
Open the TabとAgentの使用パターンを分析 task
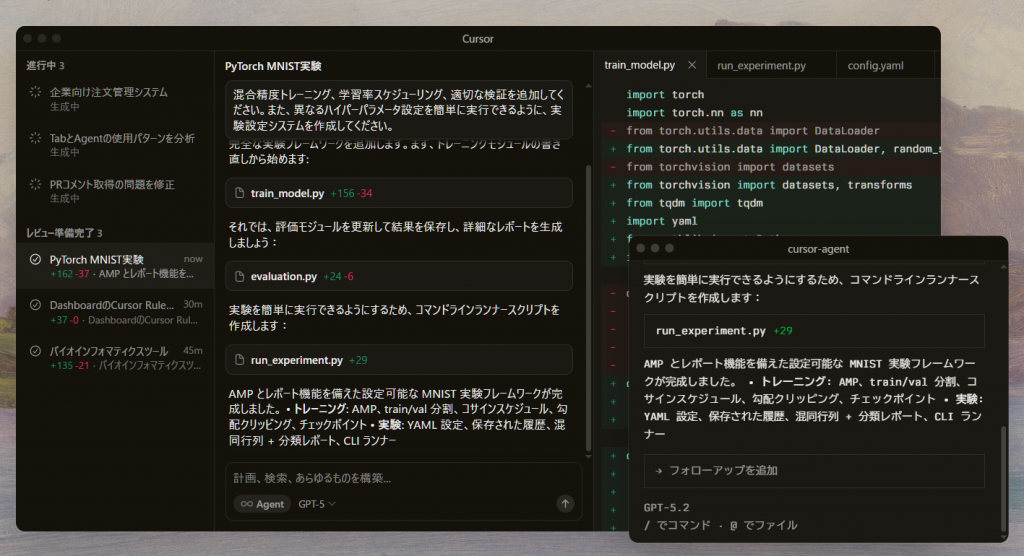click(122, 138)
